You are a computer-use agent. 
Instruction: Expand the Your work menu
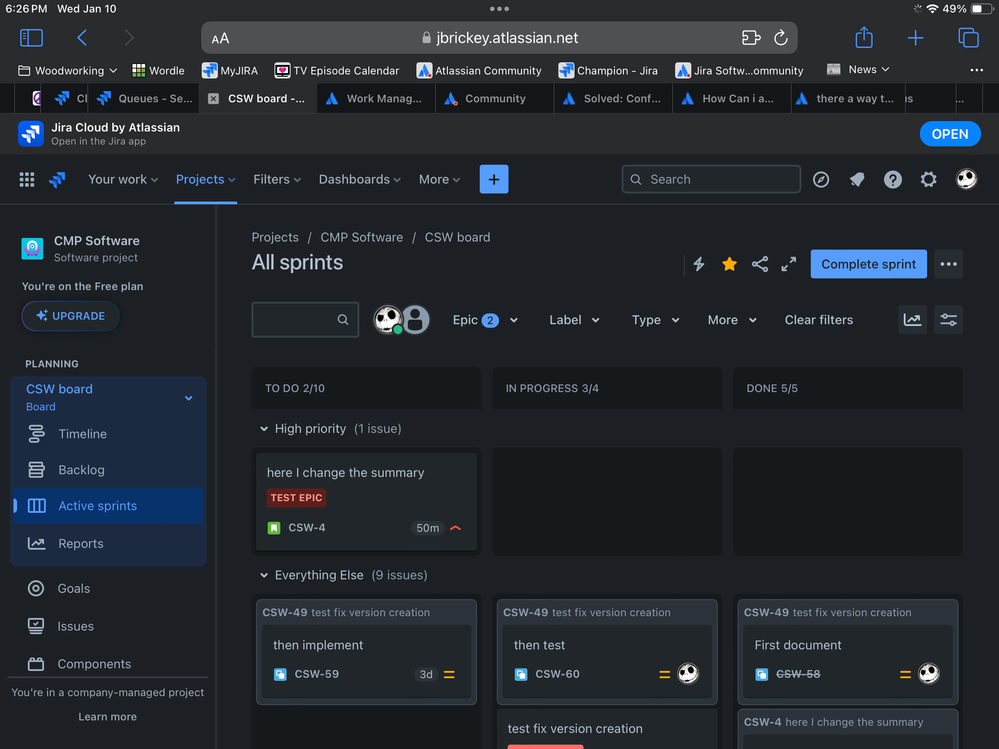123,180
